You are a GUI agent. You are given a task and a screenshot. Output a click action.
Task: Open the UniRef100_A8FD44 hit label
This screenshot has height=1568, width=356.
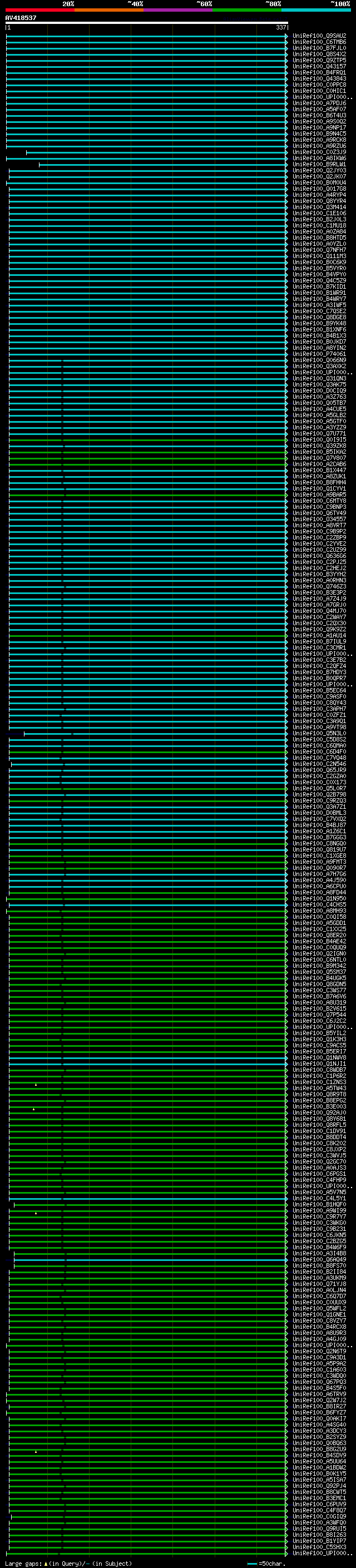click(x=319, y=892)
